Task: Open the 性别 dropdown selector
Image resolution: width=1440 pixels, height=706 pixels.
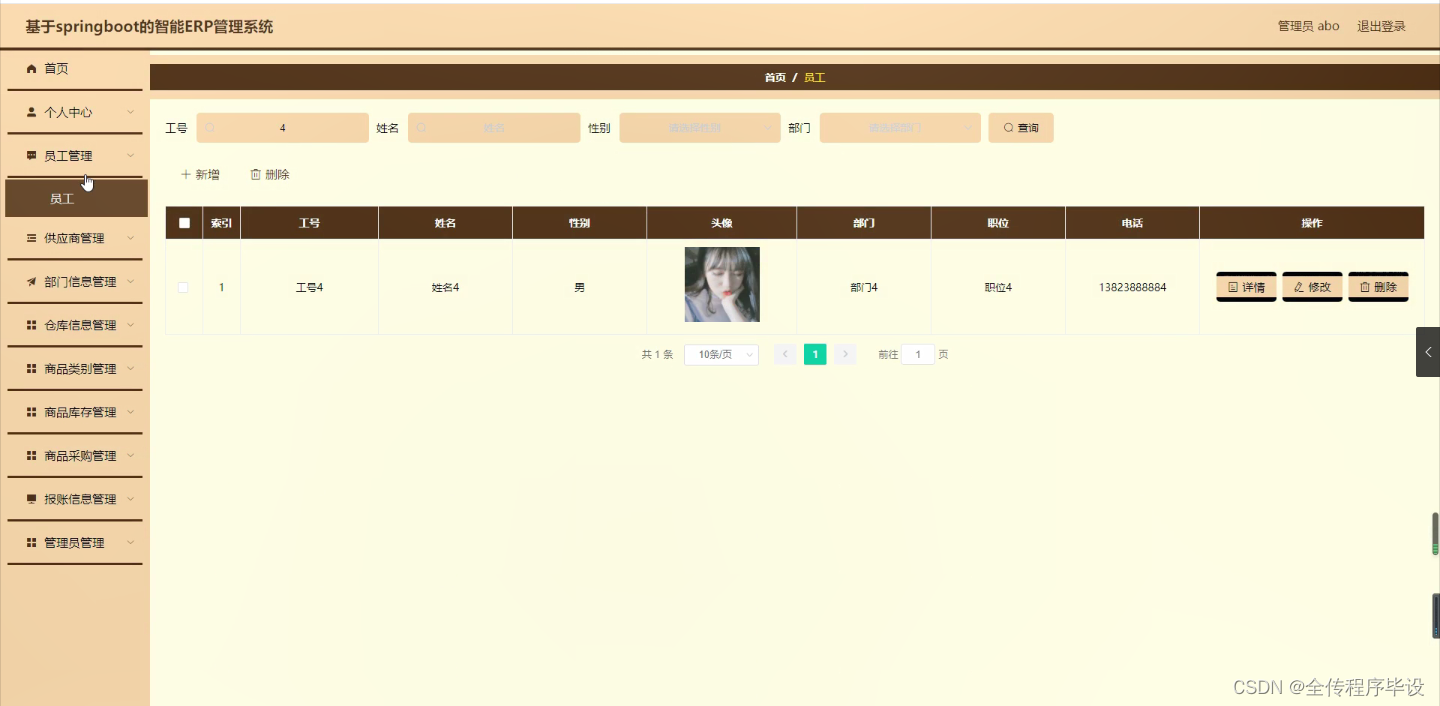Action: [699, 127]
